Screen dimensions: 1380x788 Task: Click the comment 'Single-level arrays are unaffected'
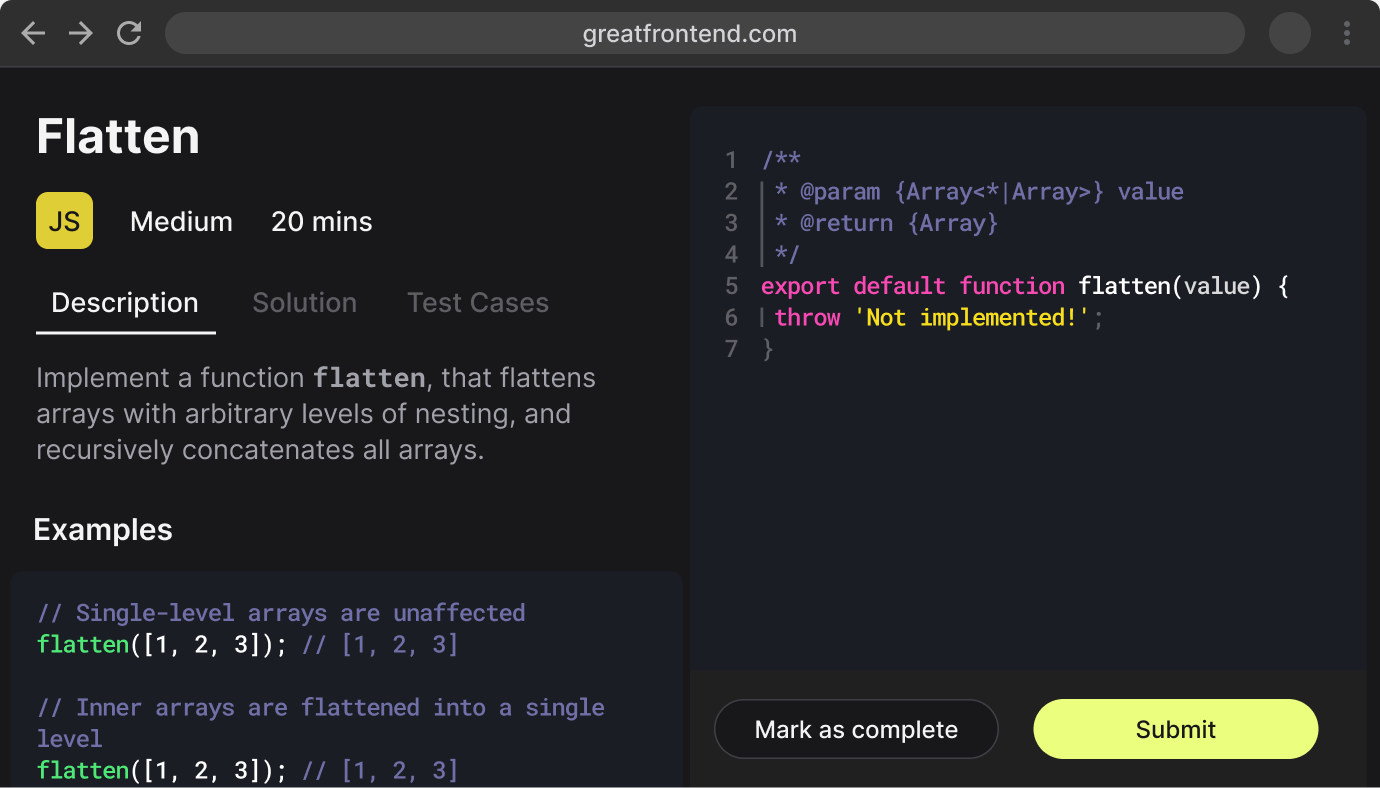(281, 612)
